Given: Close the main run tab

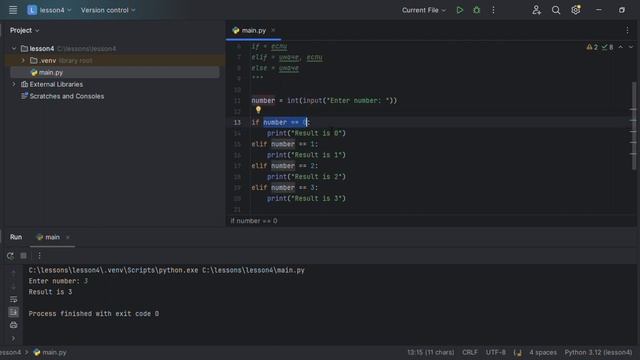Looking at the screenshot, I should (x=68, y=237).
